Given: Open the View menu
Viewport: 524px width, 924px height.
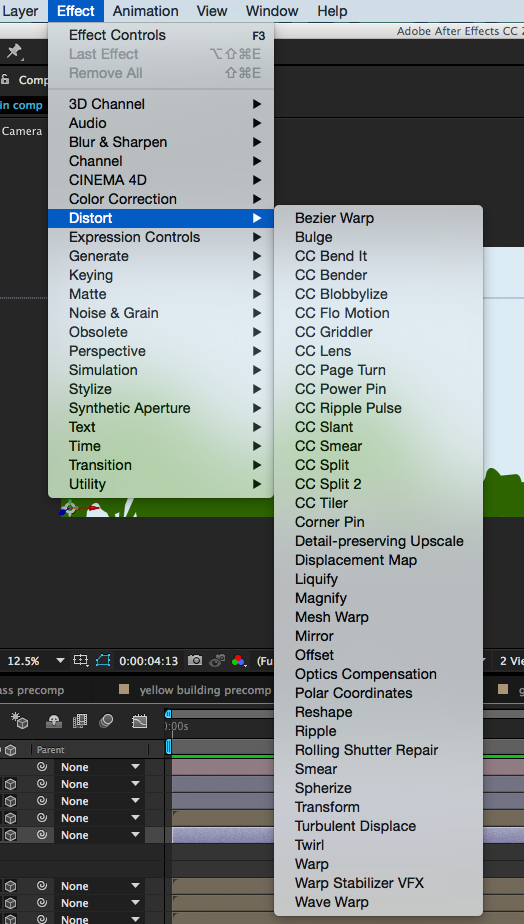Looking at the screenshot, I should pos(212,11).
